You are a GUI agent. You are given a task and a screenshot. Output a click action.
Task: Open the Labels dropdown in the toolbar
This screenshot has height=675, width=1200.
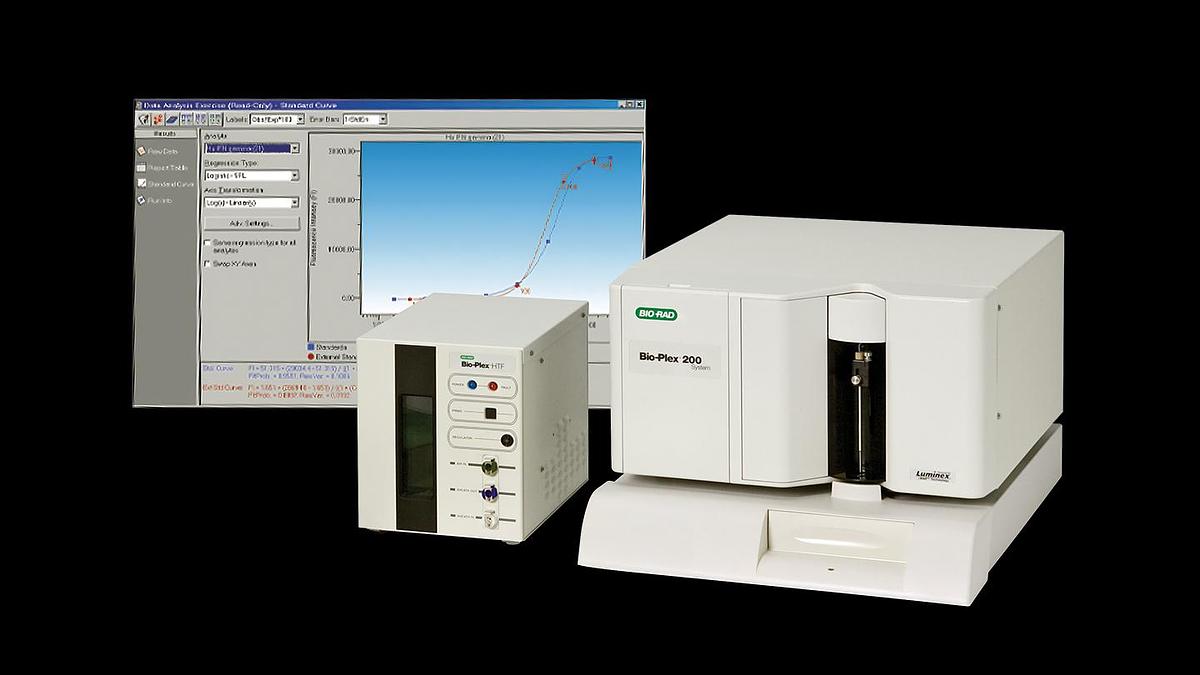pos(277,119)
